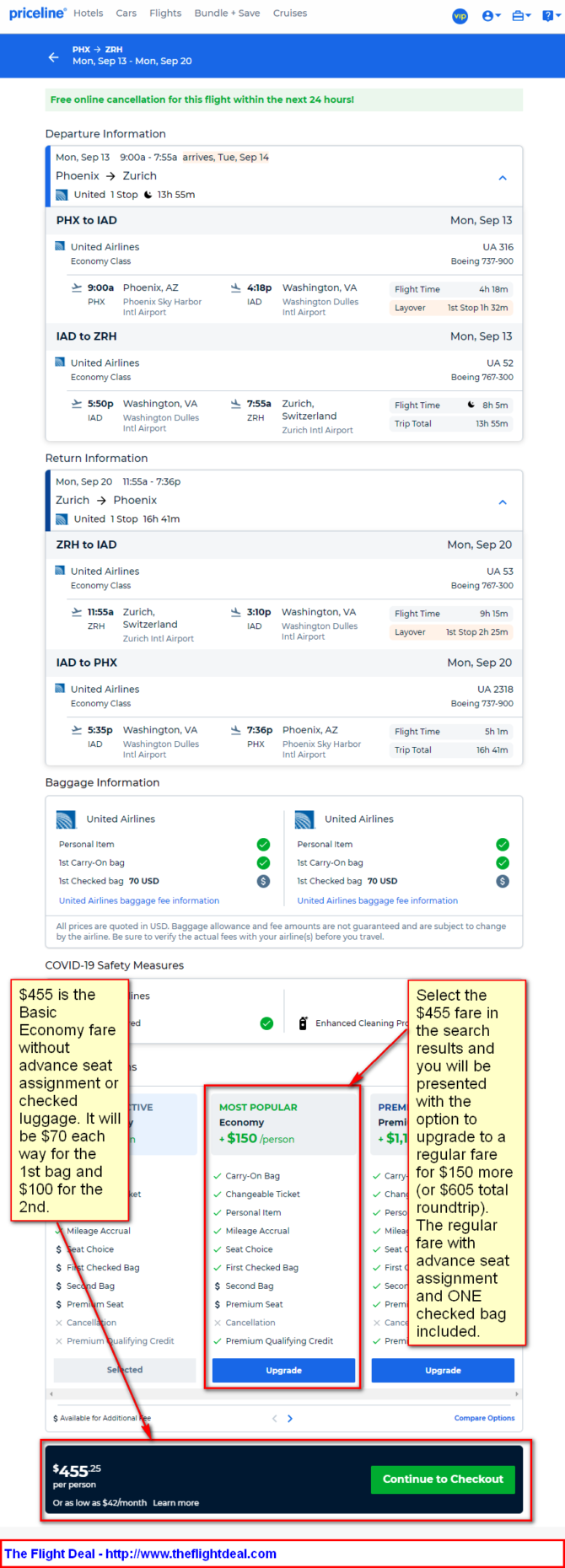
Task: Open the Compare Options link
Action: [484, 1418]
